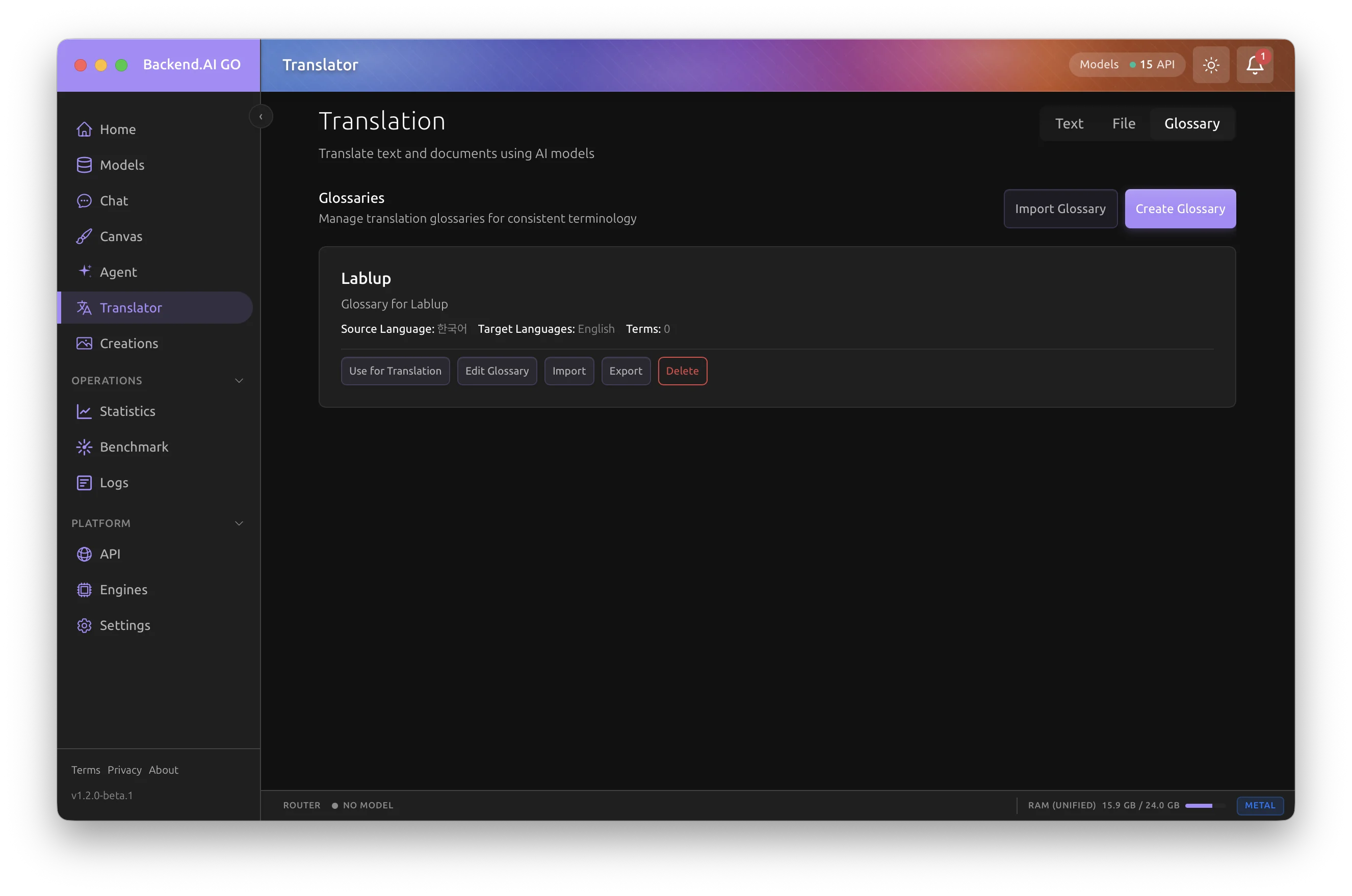Select the Canvas brush icon
The height and width of the screenshot is (896, 1352).
click(x=84, y=236)
